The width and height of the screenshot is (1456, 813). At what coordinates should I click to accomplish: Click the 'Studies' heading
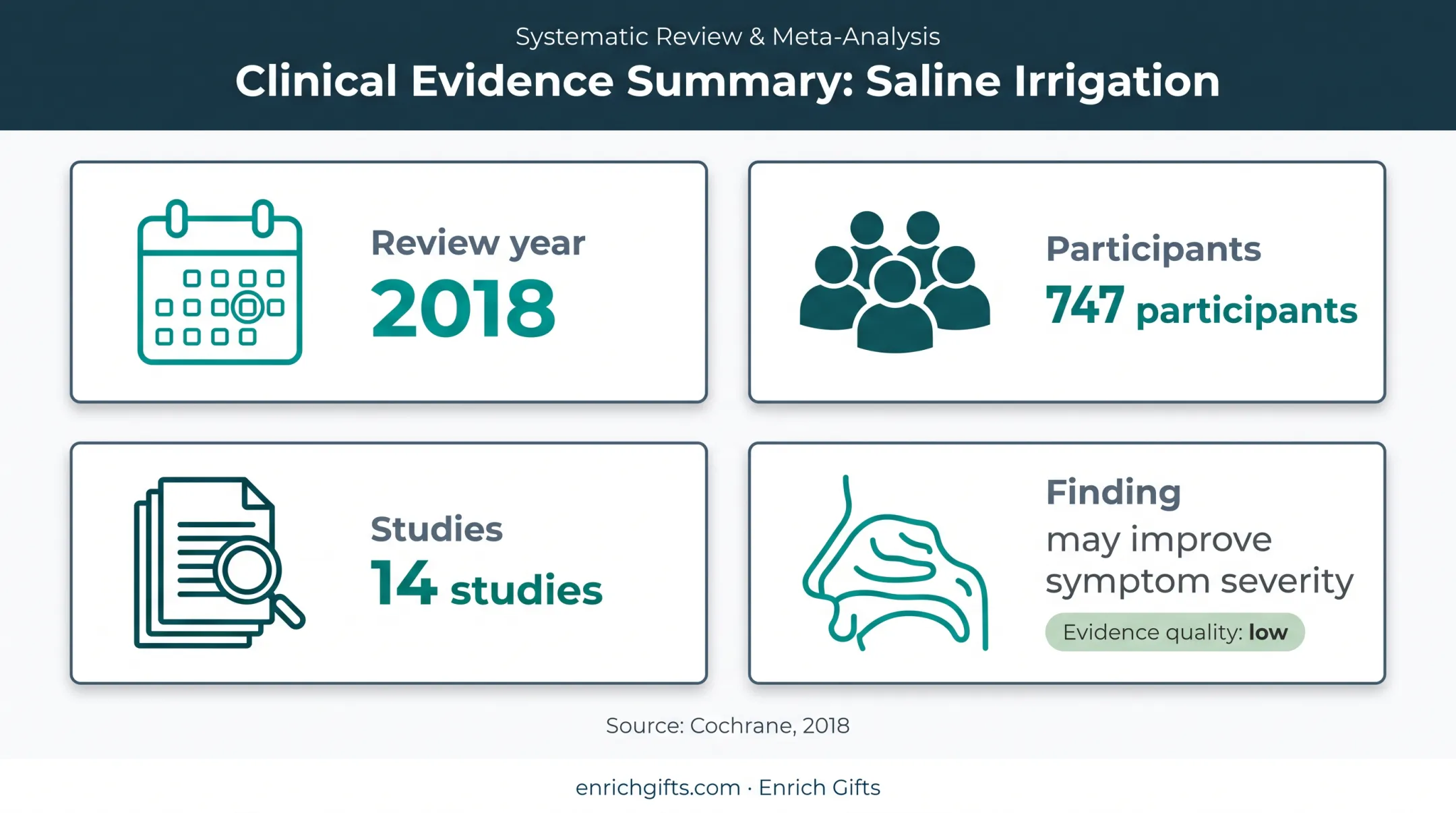437,529
